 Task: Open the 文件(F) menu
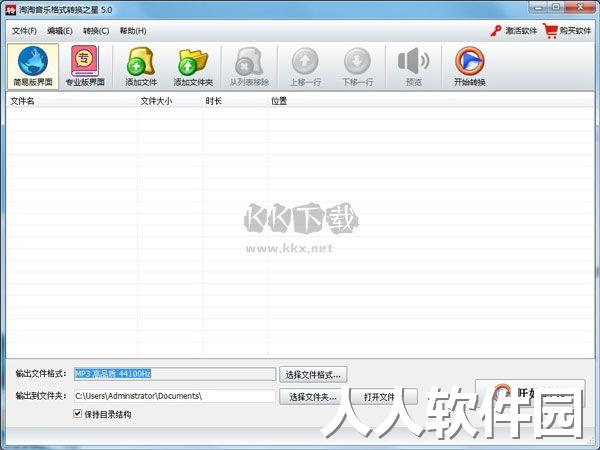[24, 31]
